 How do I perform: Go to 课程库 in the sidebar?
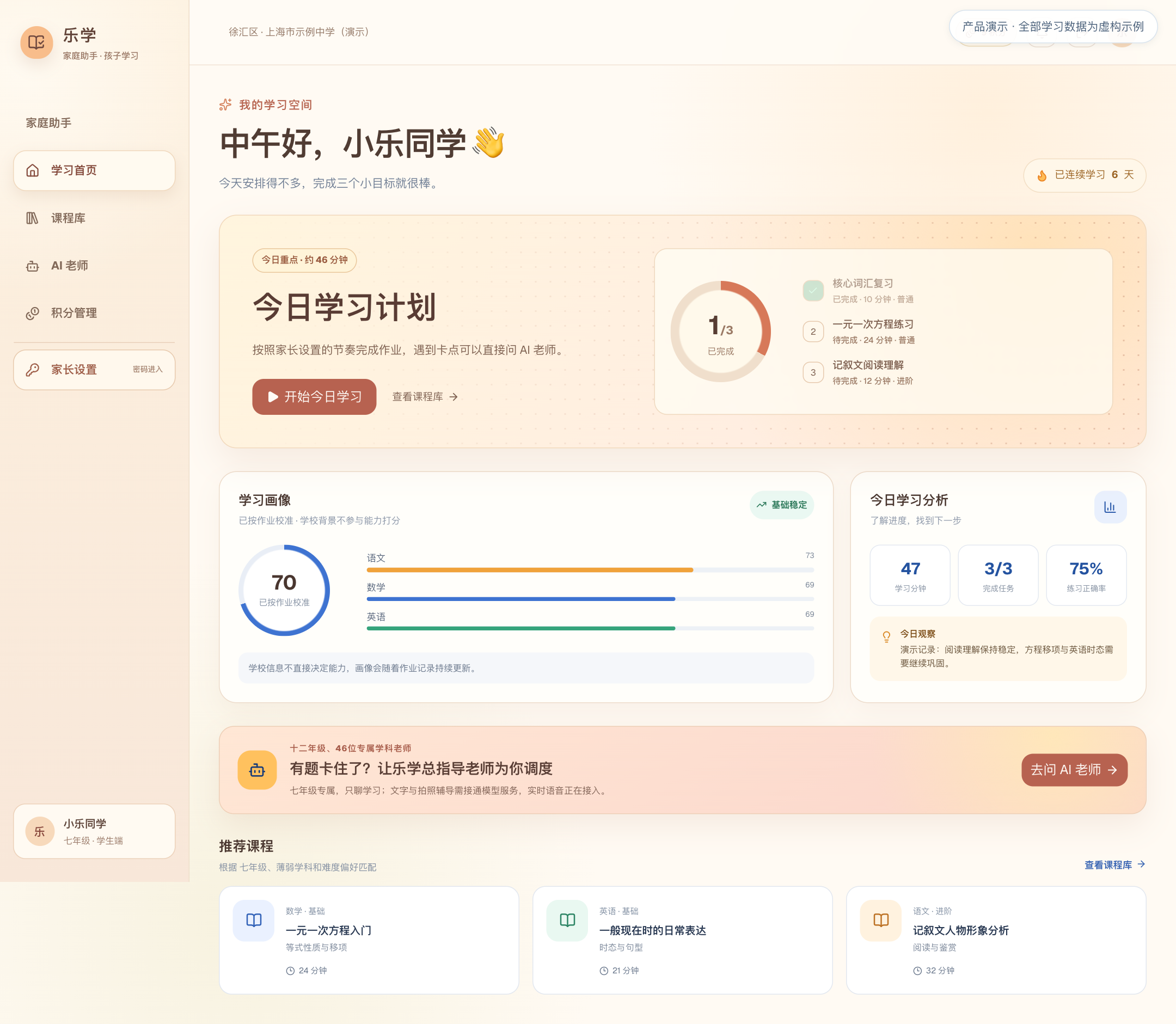tap(94, 218)
